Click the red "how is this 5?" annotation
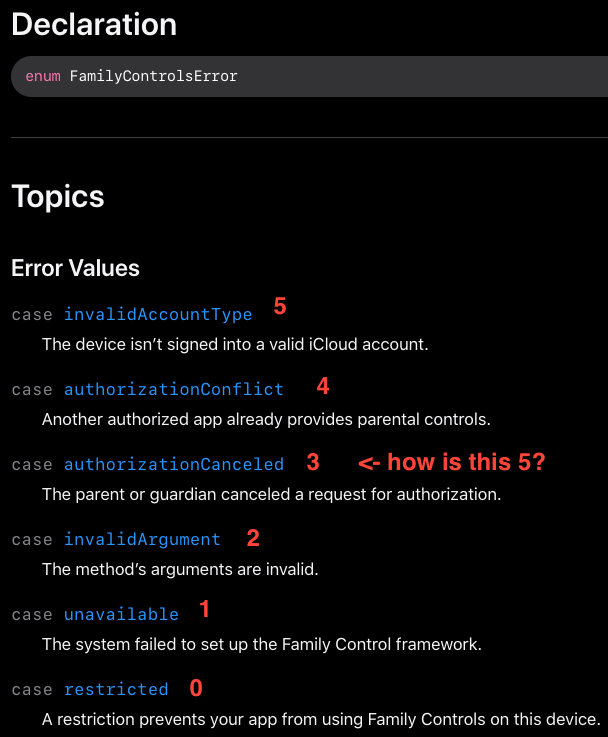This screenshot has width=608, height=737. coord(452,462)
